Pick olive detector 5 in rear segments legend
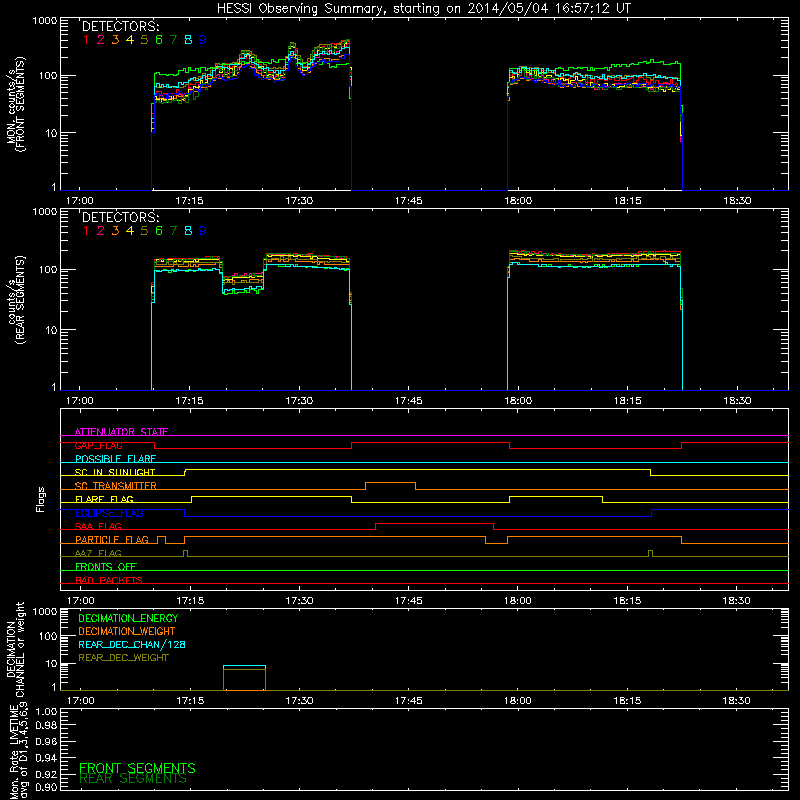The image size is (800, 800). coord(144,231)
